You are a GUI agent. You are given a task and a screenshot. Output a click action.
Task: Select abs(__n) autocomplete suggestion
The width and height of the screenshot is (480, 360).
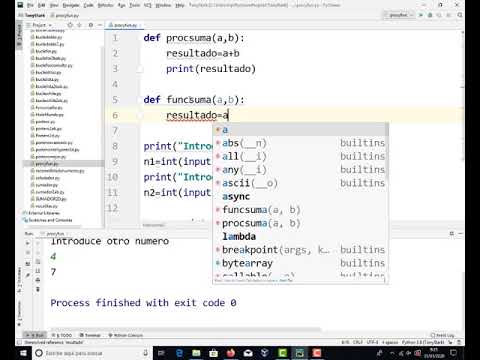tap(300, 143)
